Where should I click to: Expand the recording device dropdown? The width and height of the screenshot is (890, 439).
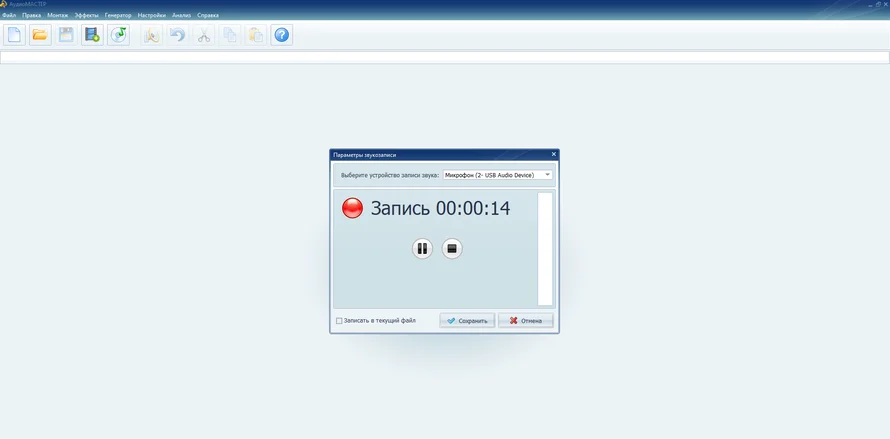tap(548, 175)
